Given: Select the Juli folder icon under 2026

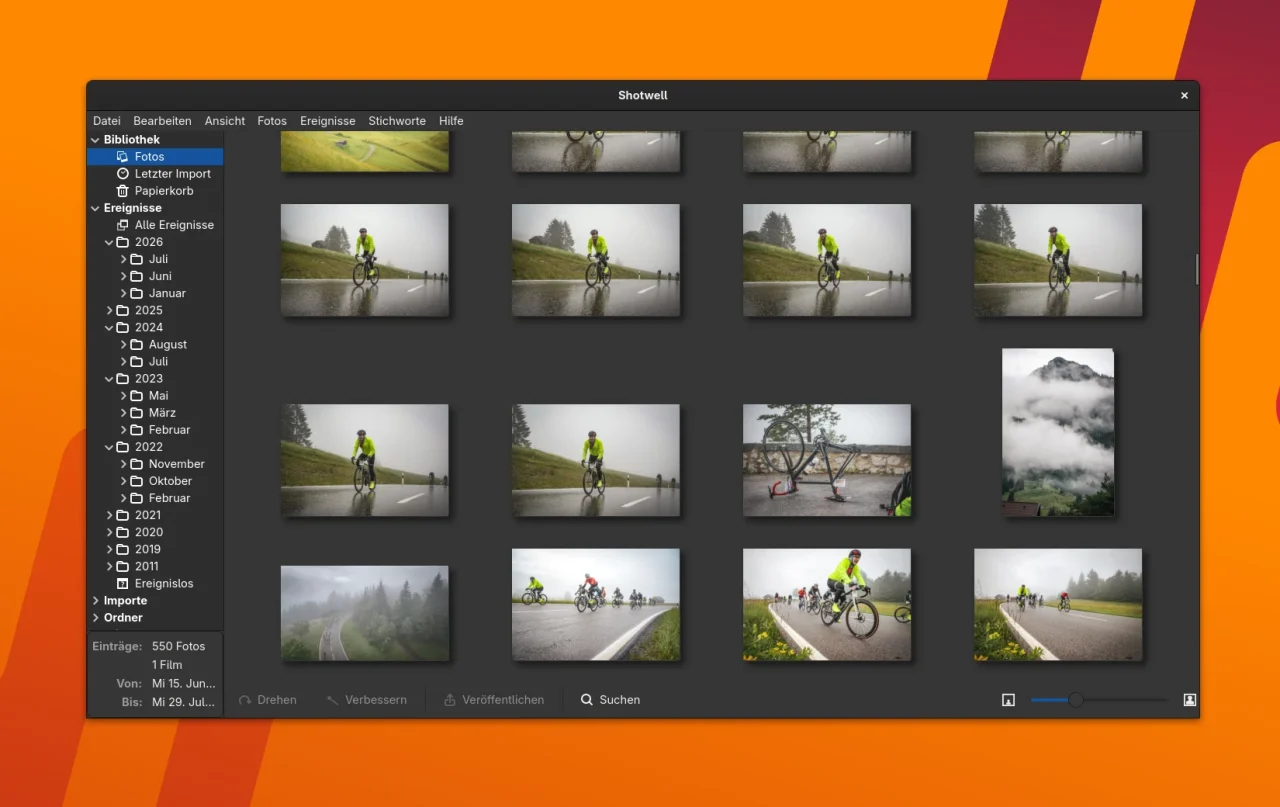Looking at the screenshot, I should pos(136,259).
